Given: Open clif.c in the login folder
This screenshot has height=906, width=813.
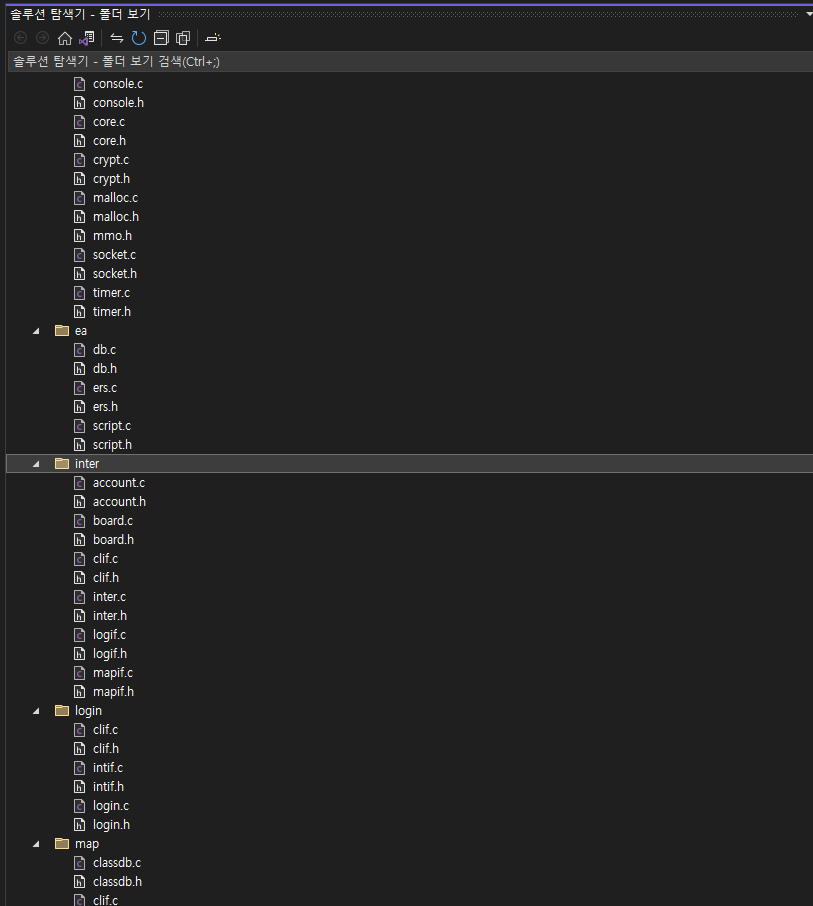Looking at the screenshot, I should [x=105, y=730].
